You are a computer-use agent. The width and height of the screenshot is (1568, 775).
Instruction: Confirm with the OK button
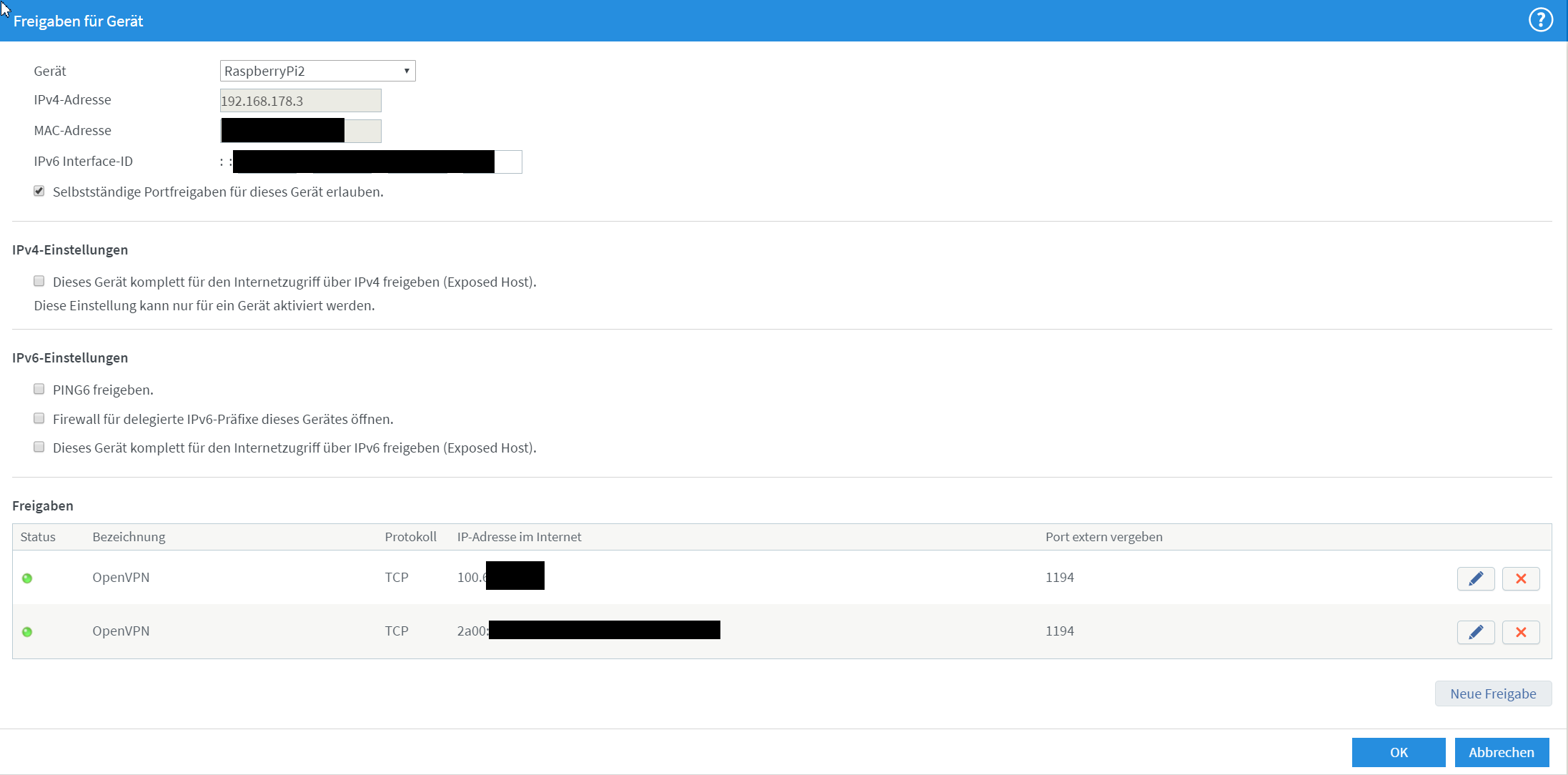coord(1398,752)
